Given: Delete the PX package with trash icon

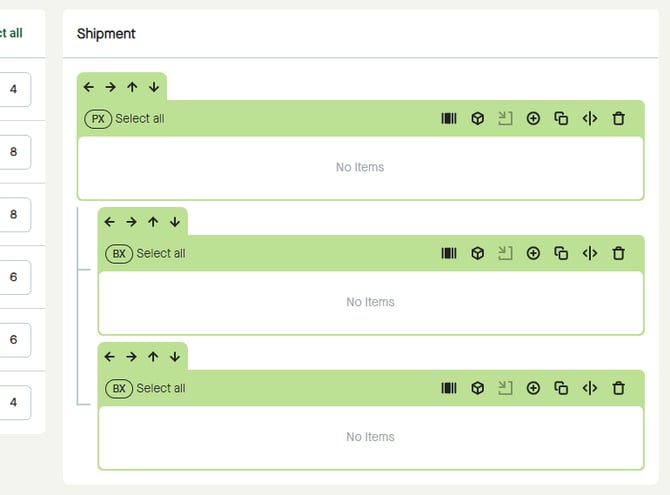Looking at the screenshot, I should 618,118.
